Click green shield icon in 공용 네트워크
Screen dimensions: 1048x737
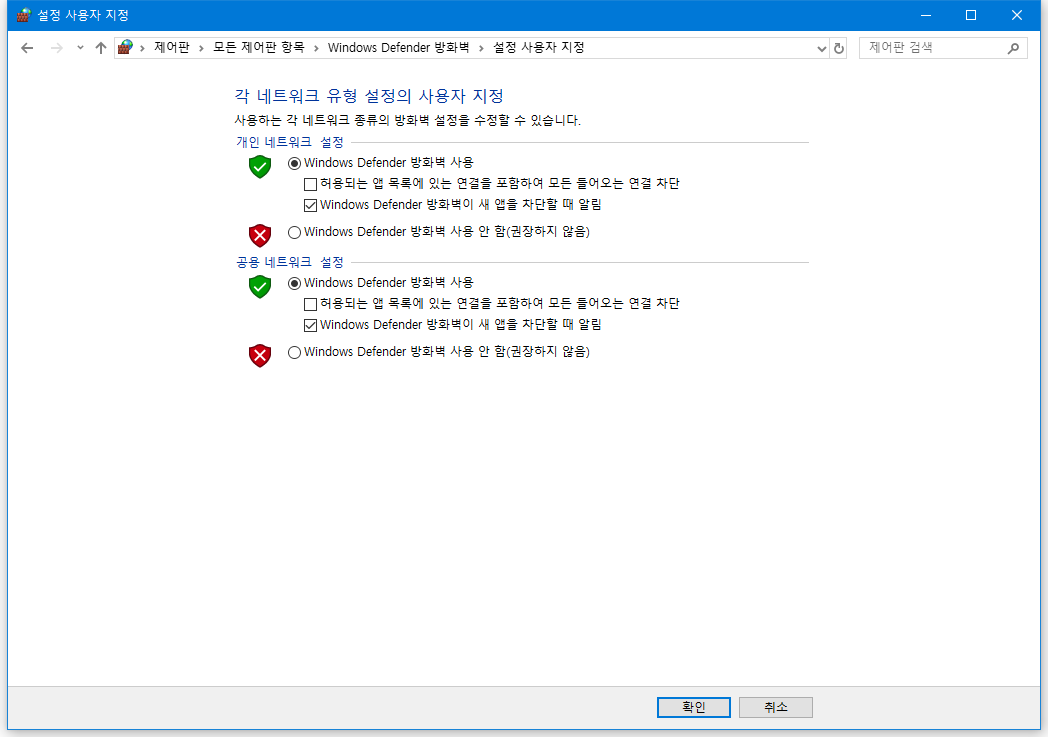coord(260,287)
